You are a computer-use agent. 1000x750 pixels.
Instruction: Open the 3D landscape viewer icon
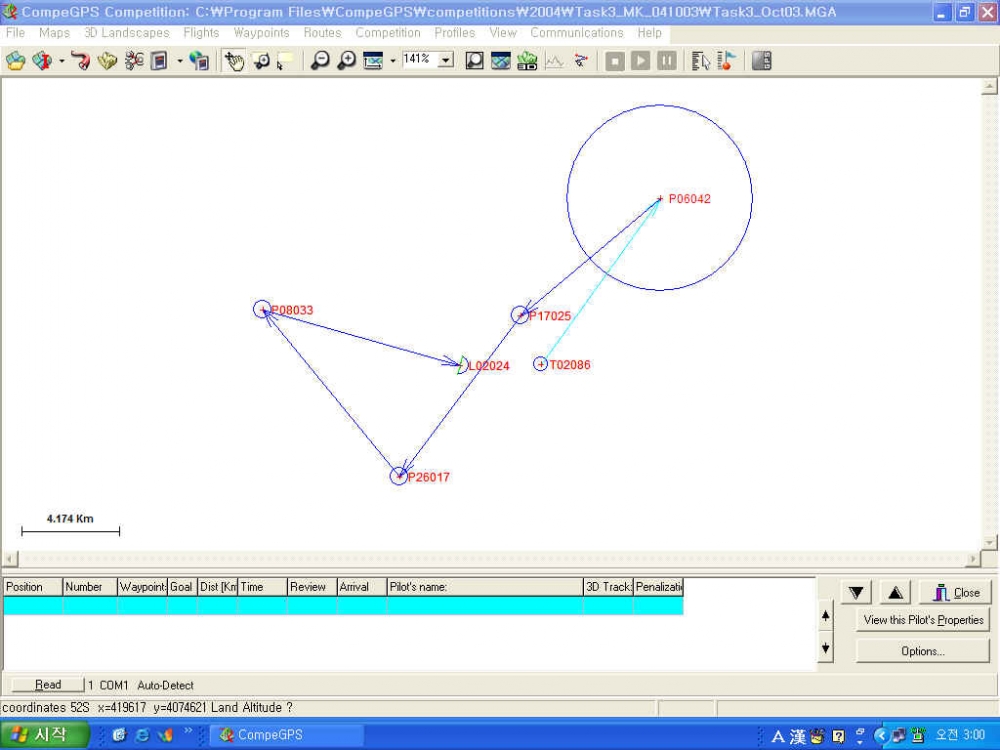[527, 61]
